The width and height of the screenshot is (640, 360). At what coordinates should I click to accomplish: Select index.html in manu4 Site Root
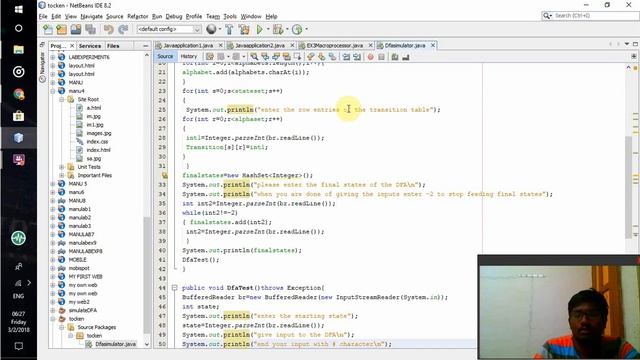pos(98,150)
